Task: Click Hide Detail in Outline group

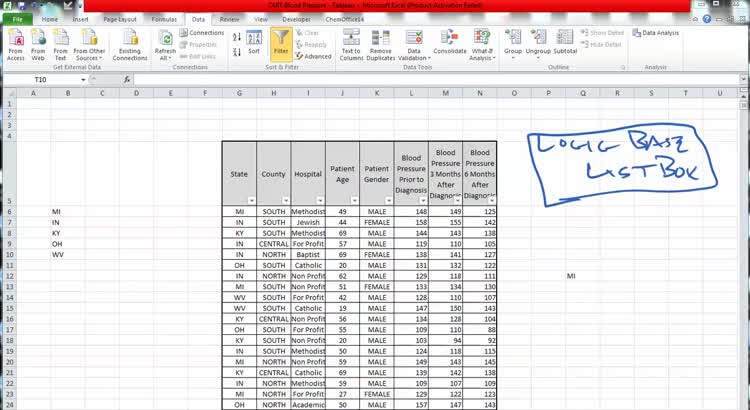Action: (x=601, y=44)
